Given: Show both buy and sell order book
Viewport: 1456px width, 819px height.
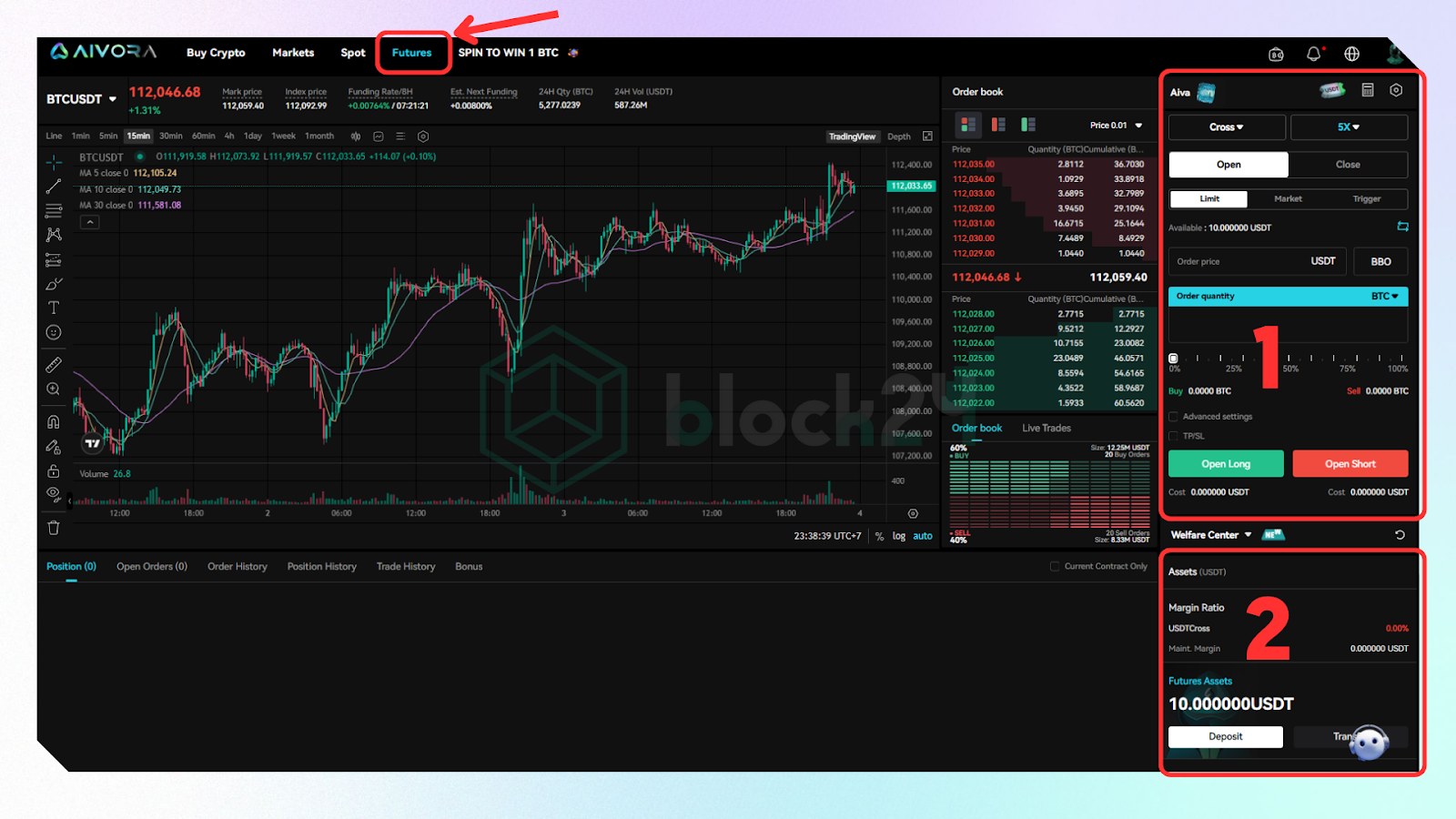Looking at the screenshot, I should (968, 125).
